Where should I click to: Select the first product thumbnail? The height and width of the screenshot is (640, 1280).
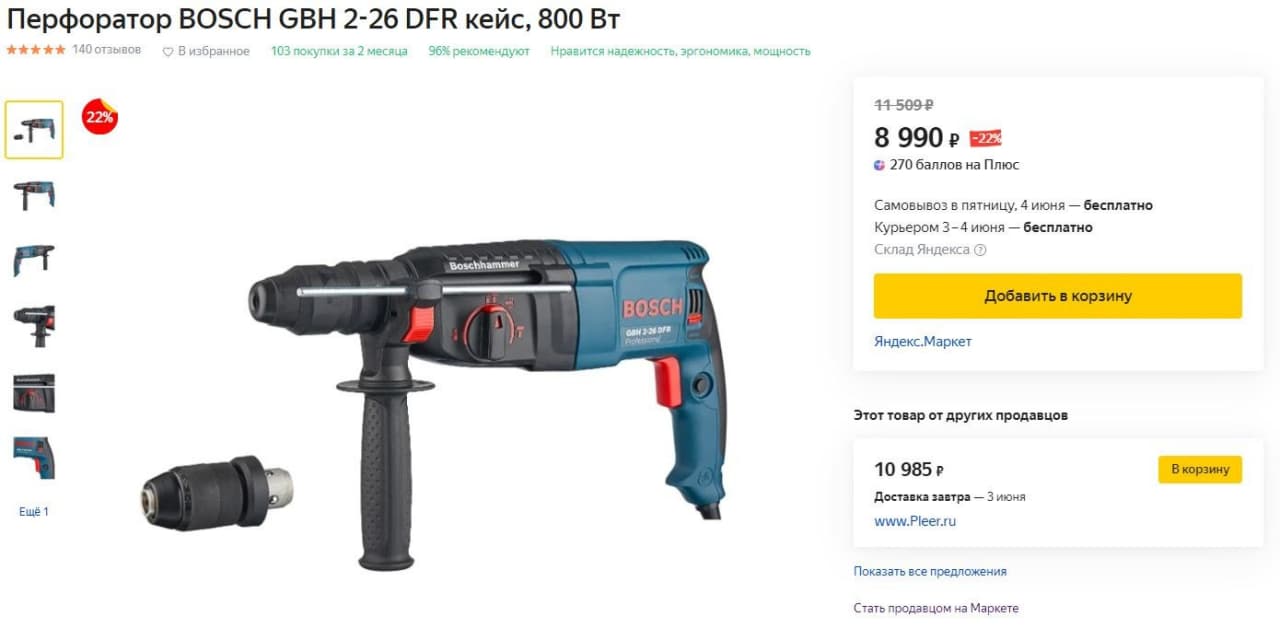(x=34, y=130)
